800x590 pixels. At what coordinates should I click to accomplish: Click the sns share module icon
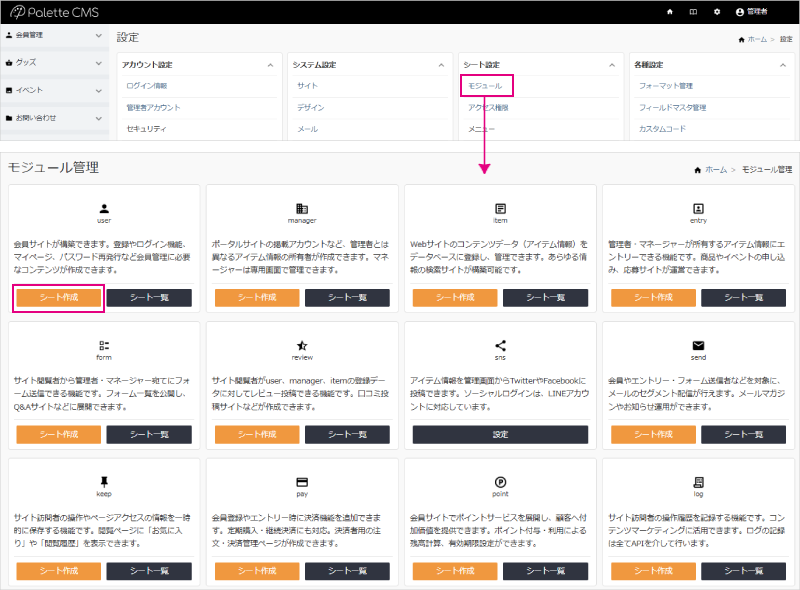coord(500,344)
